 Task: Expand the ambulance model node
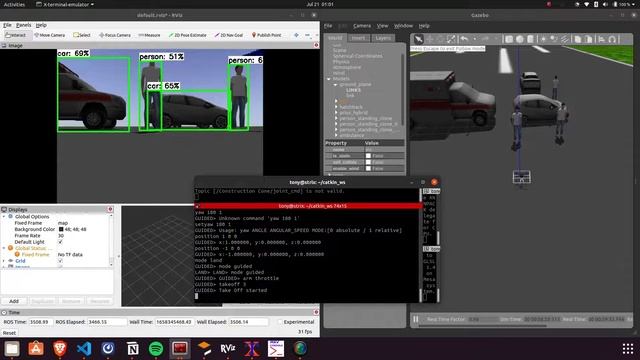click(x=336, y=135)
